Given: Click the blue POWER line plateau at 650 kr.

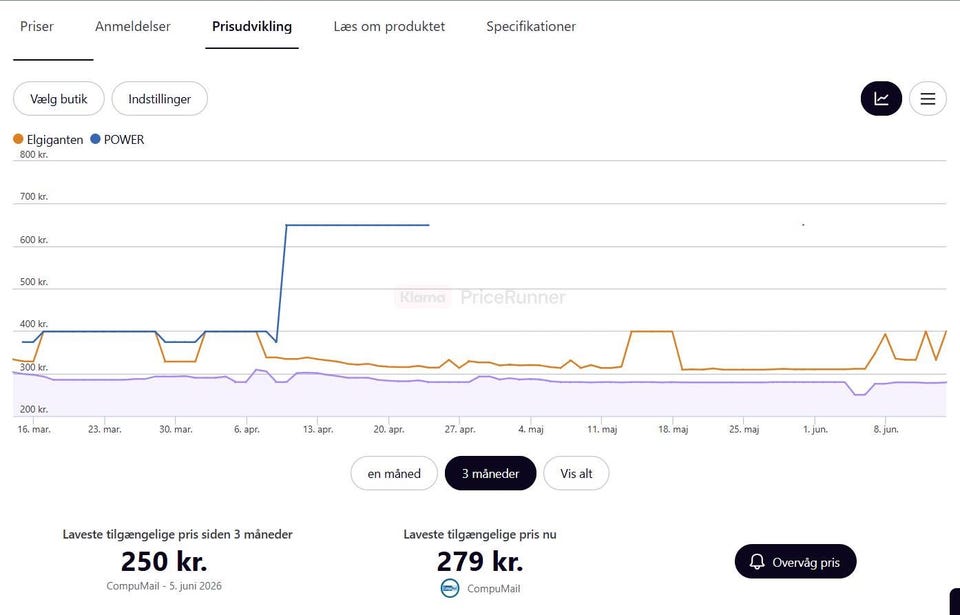Looking at the screenshot, I should 358,225.
